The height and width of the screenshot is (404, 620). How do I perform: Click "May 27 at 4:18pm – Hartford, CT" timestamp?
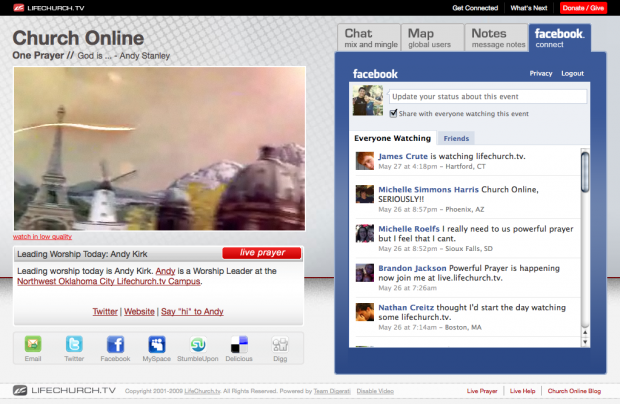pos(432,166)
